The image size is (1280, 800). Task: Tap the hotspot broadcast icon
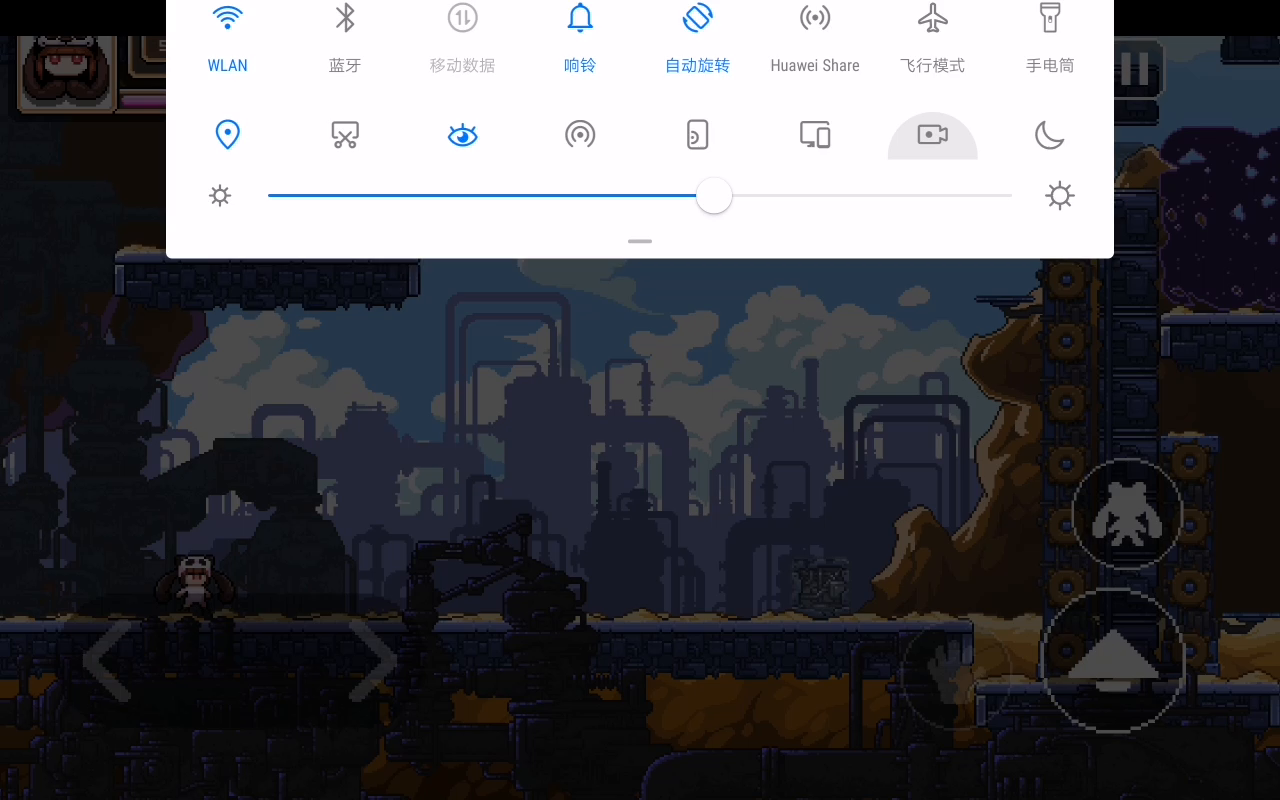pyautogui.click(x=580, y=135)
